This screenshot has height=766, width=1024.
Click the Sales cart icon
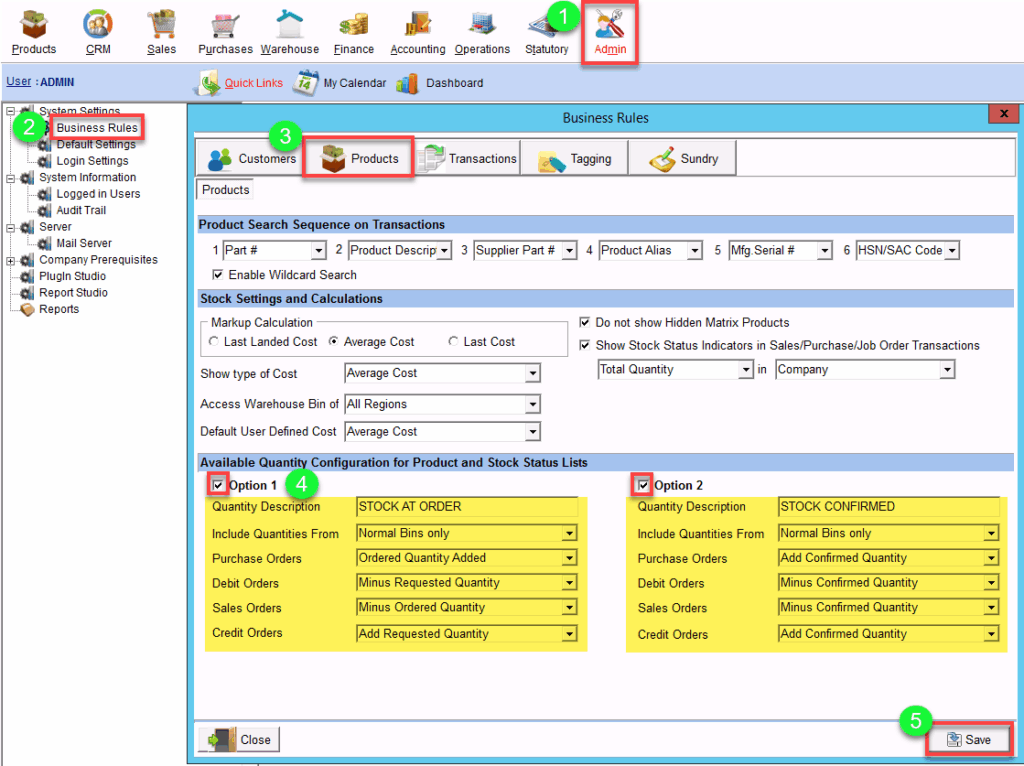click(161, 24)
